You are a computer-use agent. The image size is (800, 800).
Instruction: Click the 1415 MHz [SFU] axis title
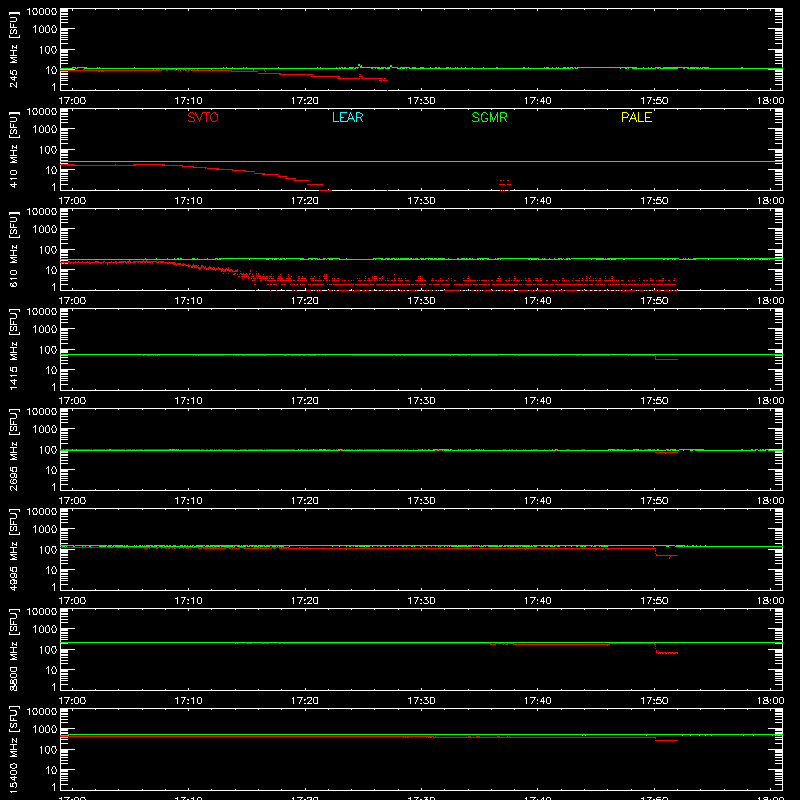14,349
